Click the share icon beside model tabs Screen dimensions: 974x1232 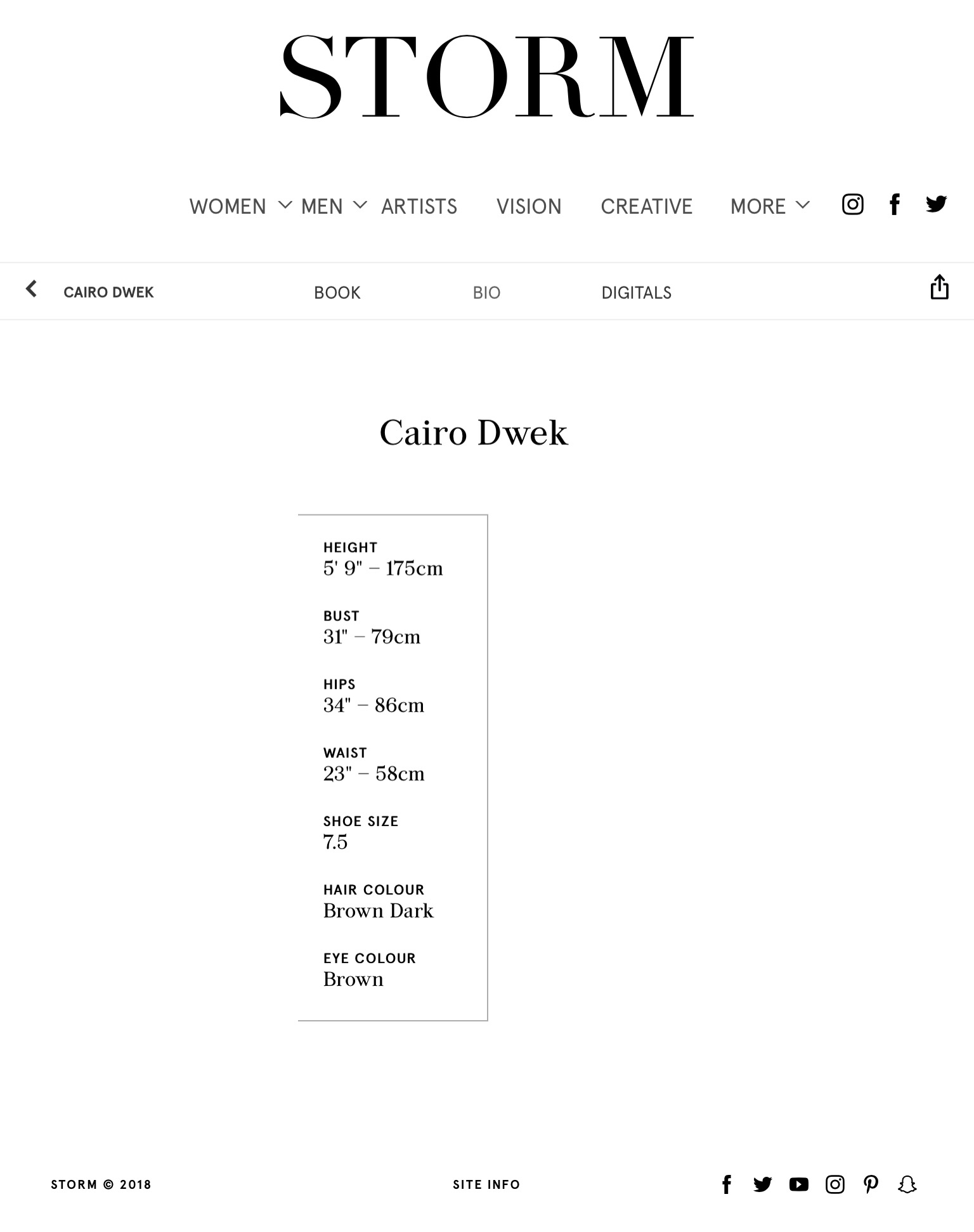[939, 287]
